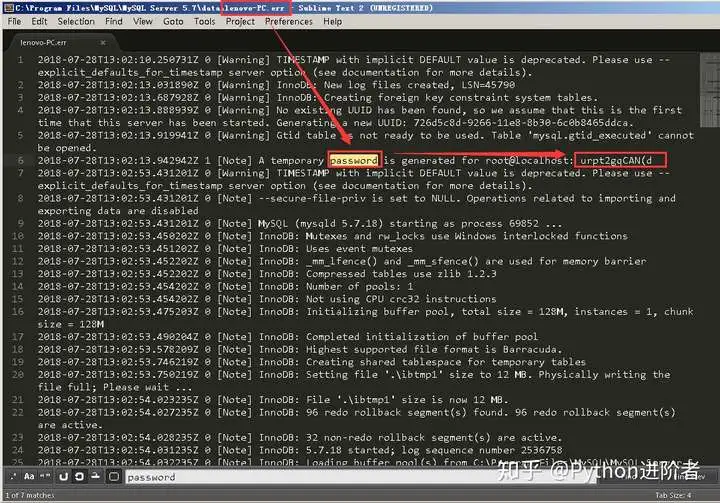Open the Find menu
The image size is (720, 503).
click(113, 22)
